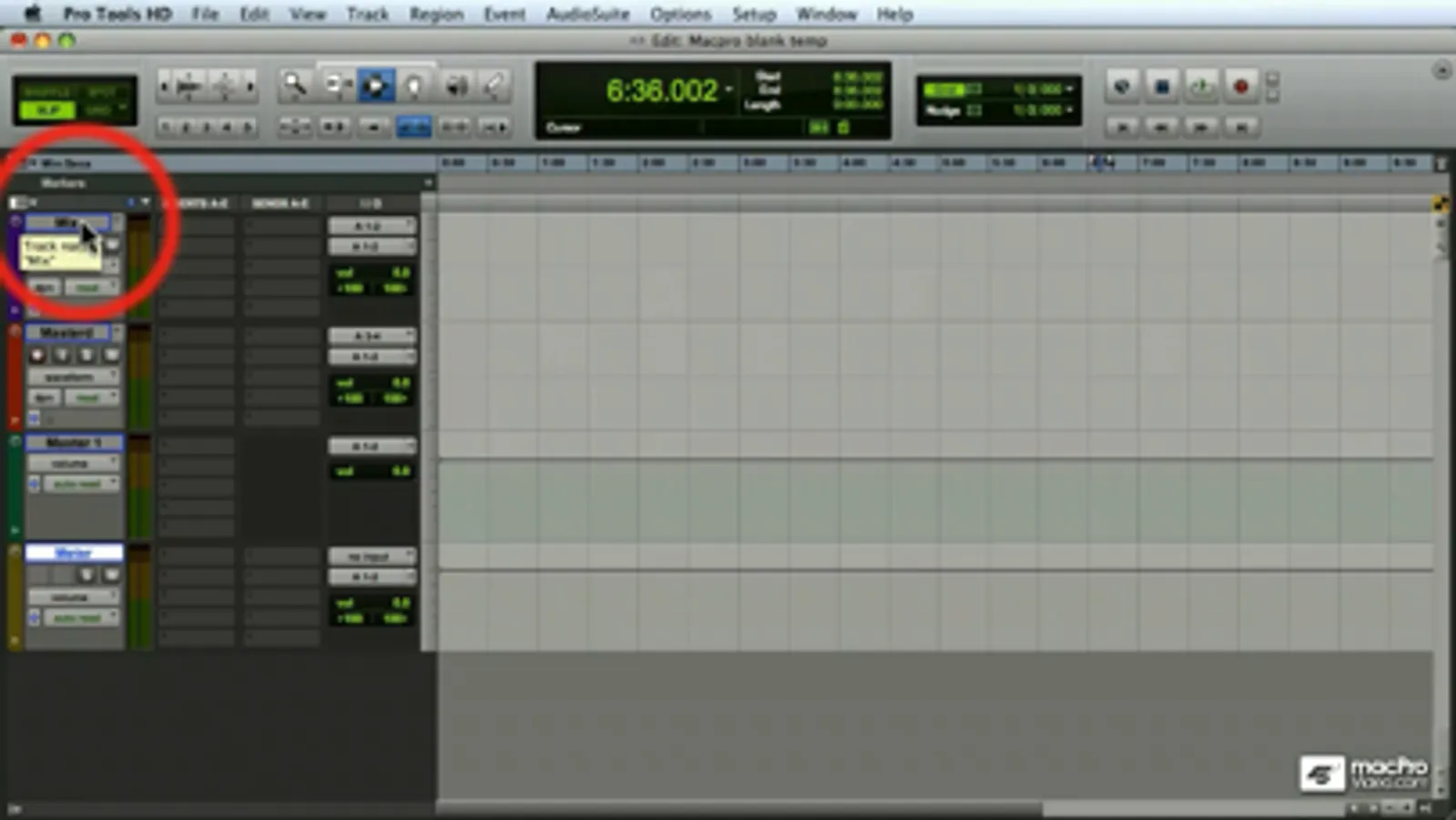Toggle the Slip edit mode
This screenshot has width=1456, height=820.
(x=46, y=110)
